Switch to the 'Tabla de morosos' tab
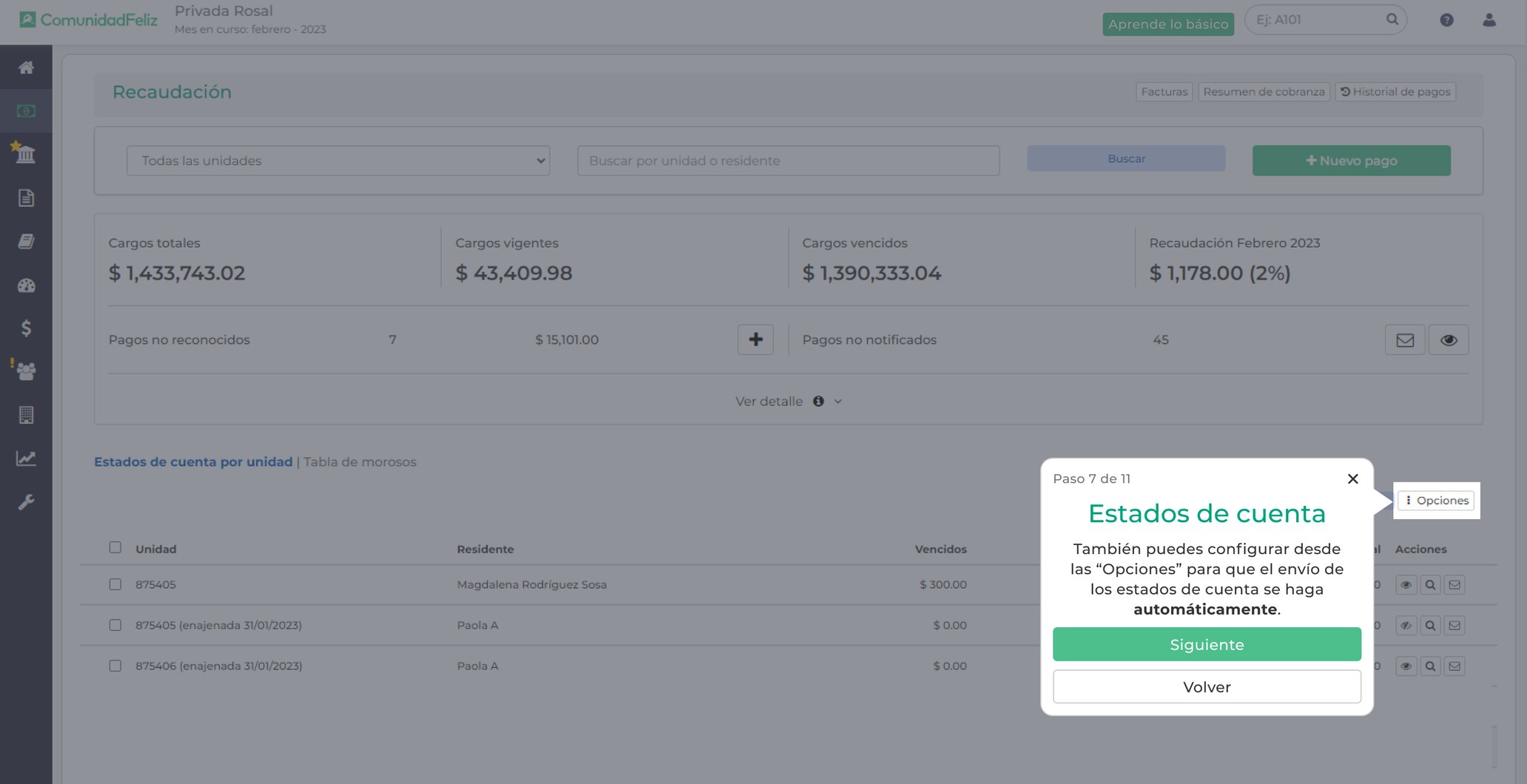This screenshot has width=1527, height=784. (x=358, y=461)
